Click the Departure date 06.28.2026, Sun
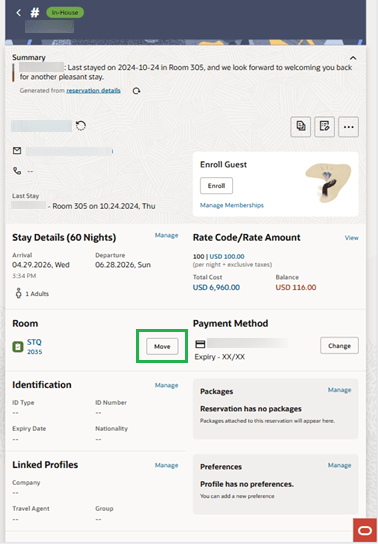Viewport: 378px width, 544px height. (x=123, y=265)
